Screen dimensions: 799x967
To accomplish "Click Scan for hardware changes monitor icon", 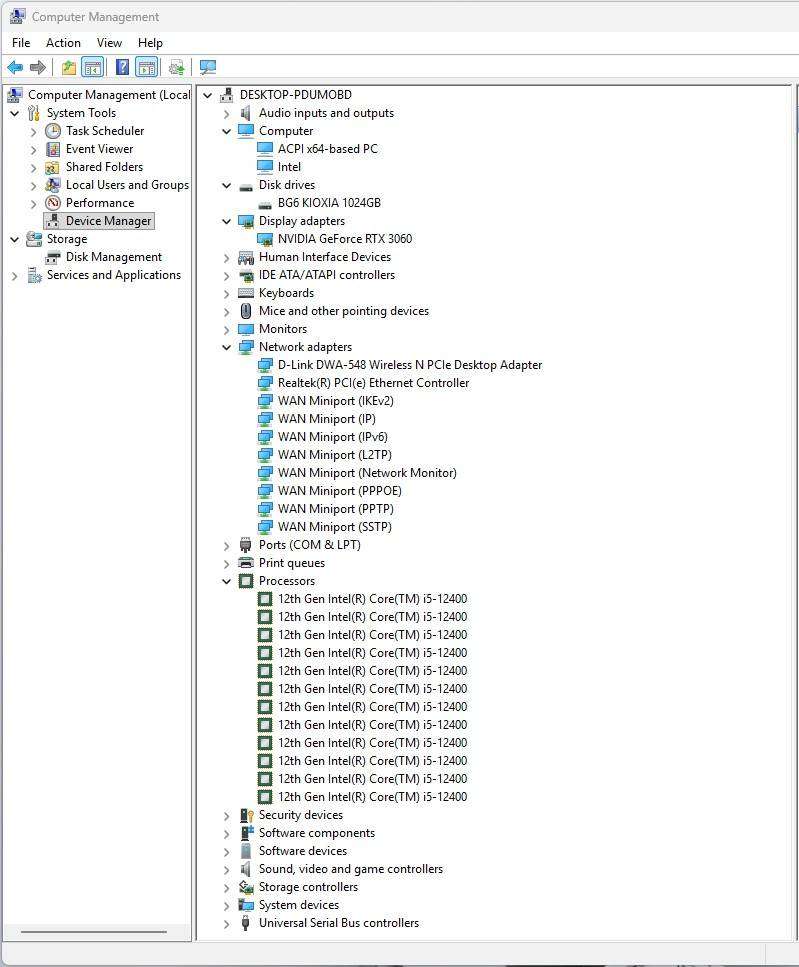I will pyautogui.click(x=208, y=67).
